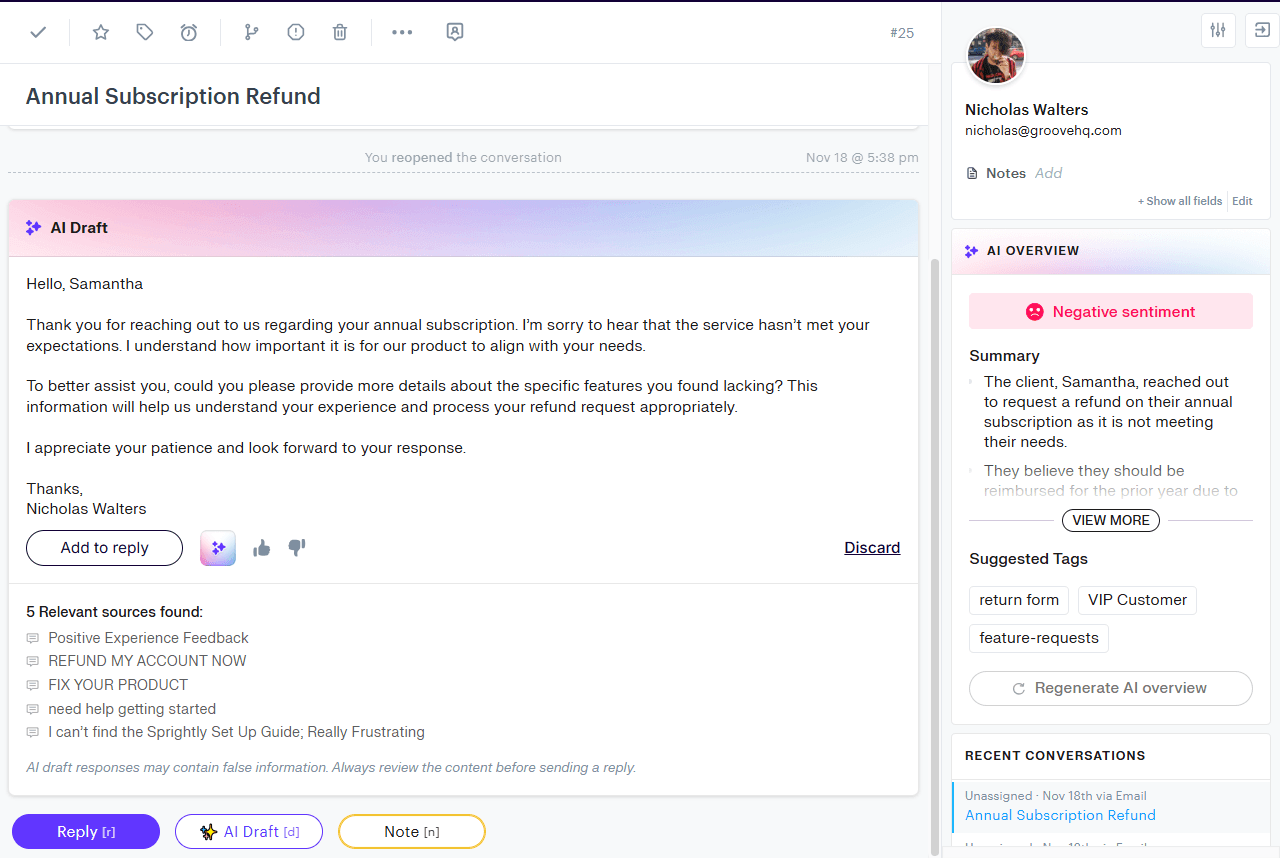Discard the AI draft

[872, 548]
